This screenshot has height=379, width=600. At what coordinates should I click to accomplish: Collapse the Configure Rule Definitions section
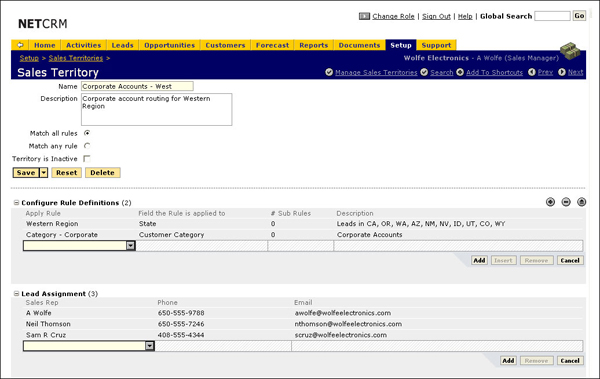click(x=16, y=203)
